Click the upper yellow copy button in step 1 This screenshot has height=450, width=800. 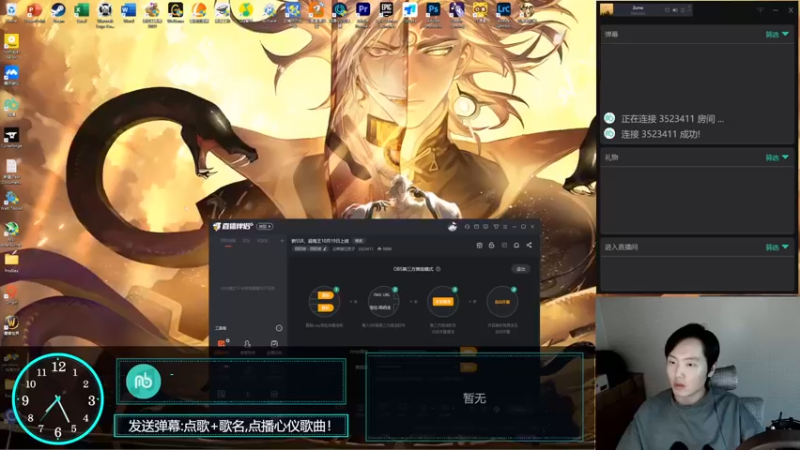click(x=325, y=295)
